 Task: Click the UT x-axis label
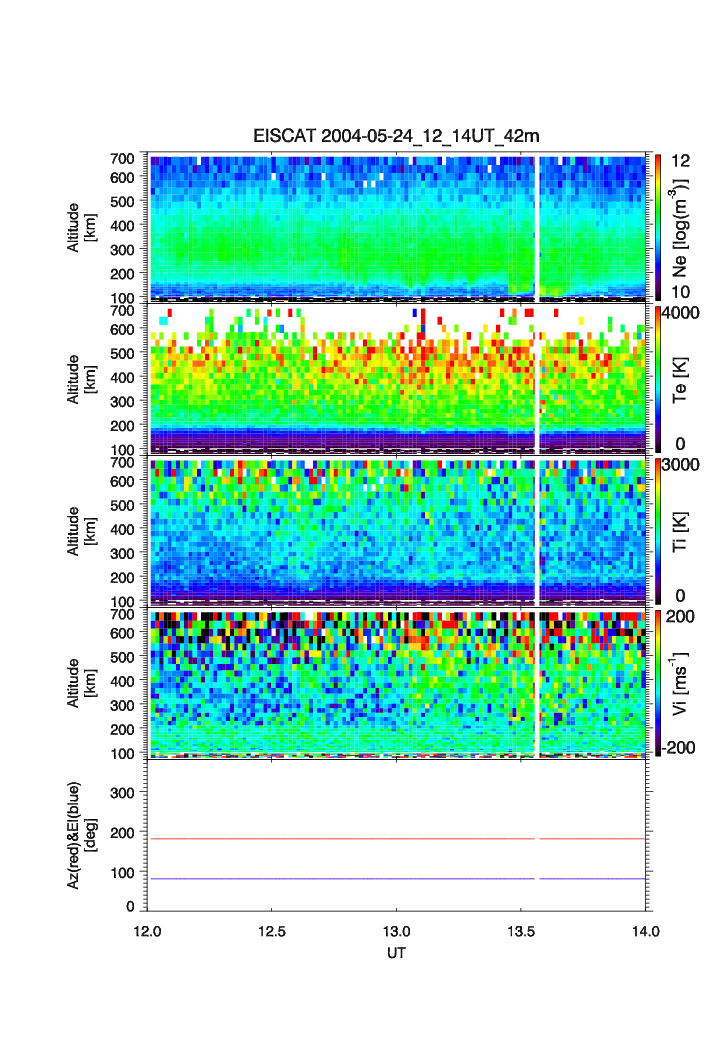(x=397, y=954)
